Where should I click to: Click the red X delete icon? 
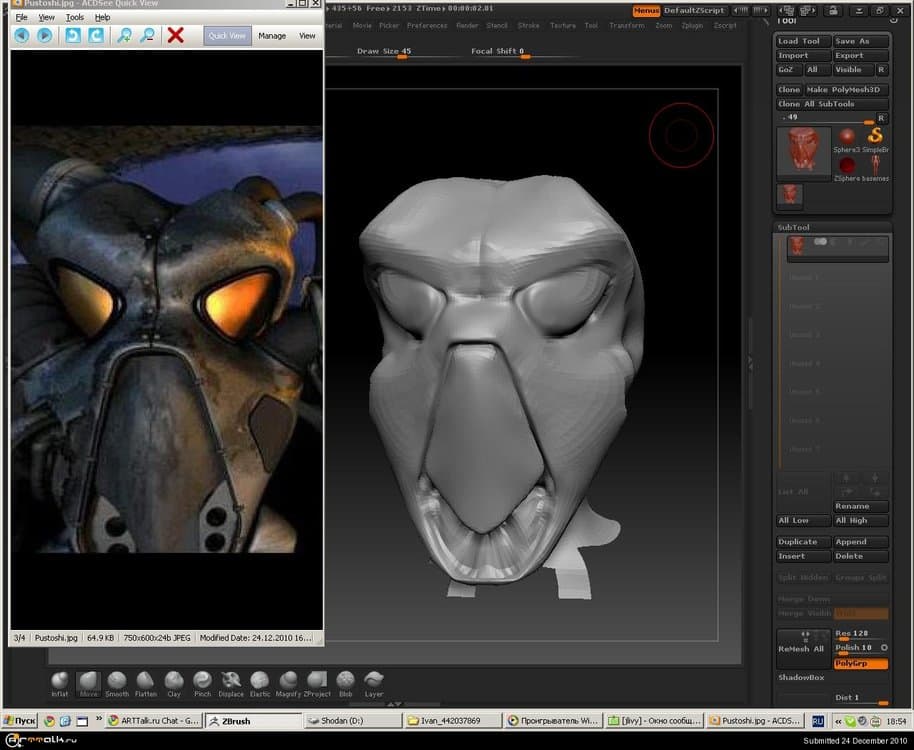click(176, 35)
